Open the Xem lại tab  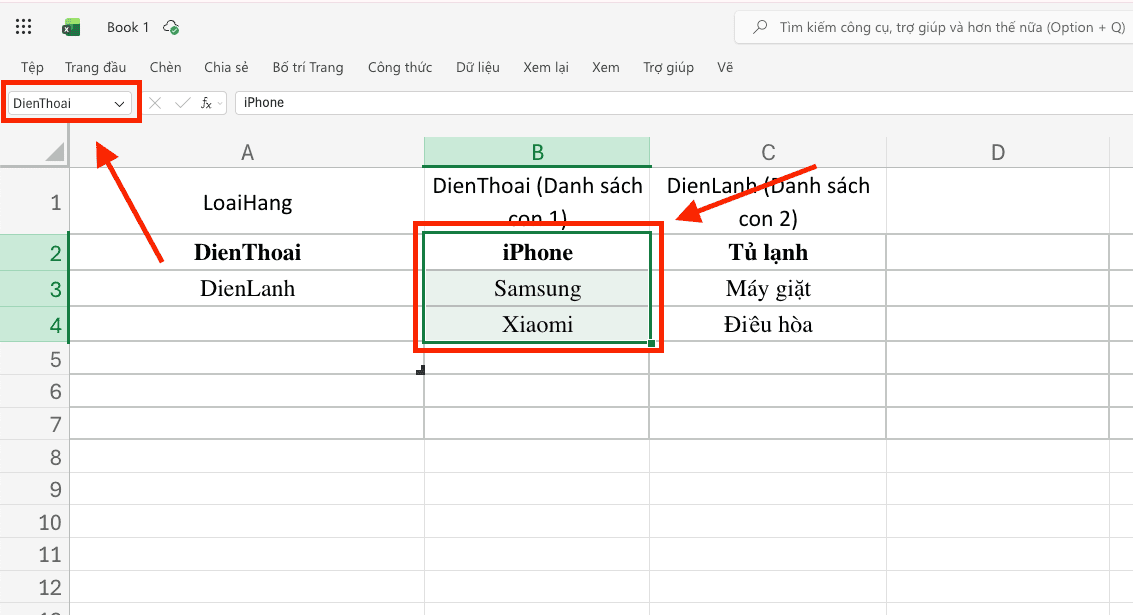pos(546,67)
